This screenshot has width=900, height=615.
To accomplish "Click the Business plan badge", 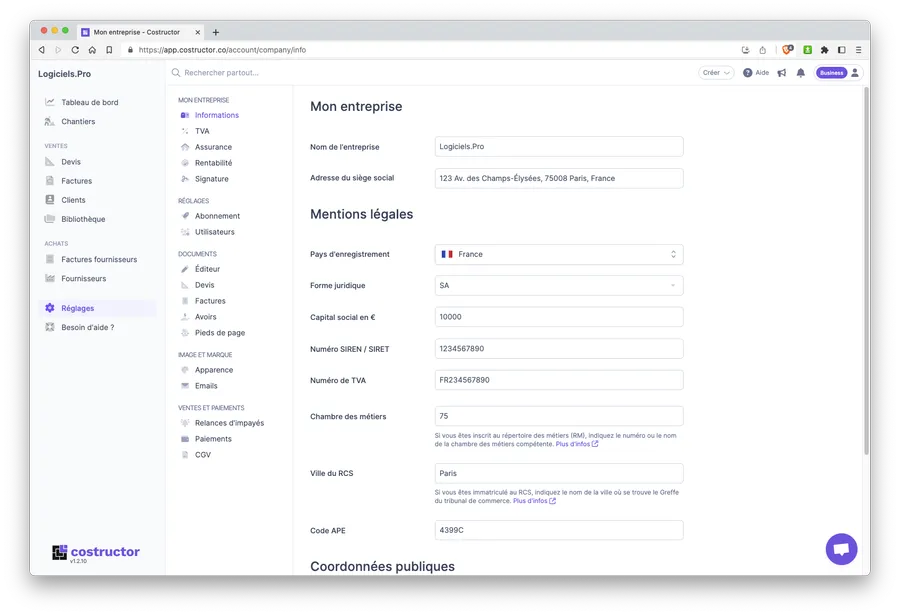I will click(830, 73).
